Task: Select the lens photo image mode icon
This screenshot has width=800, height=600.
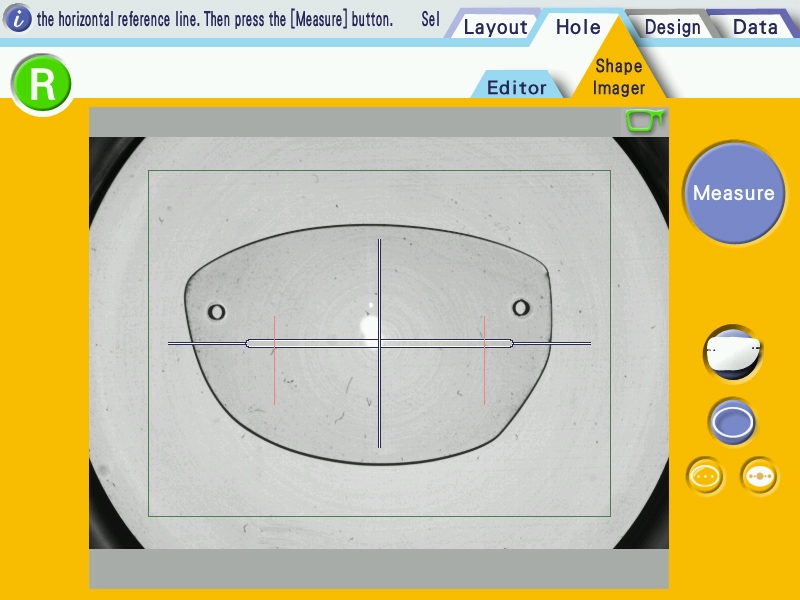Action: click(x=733, y=353)
